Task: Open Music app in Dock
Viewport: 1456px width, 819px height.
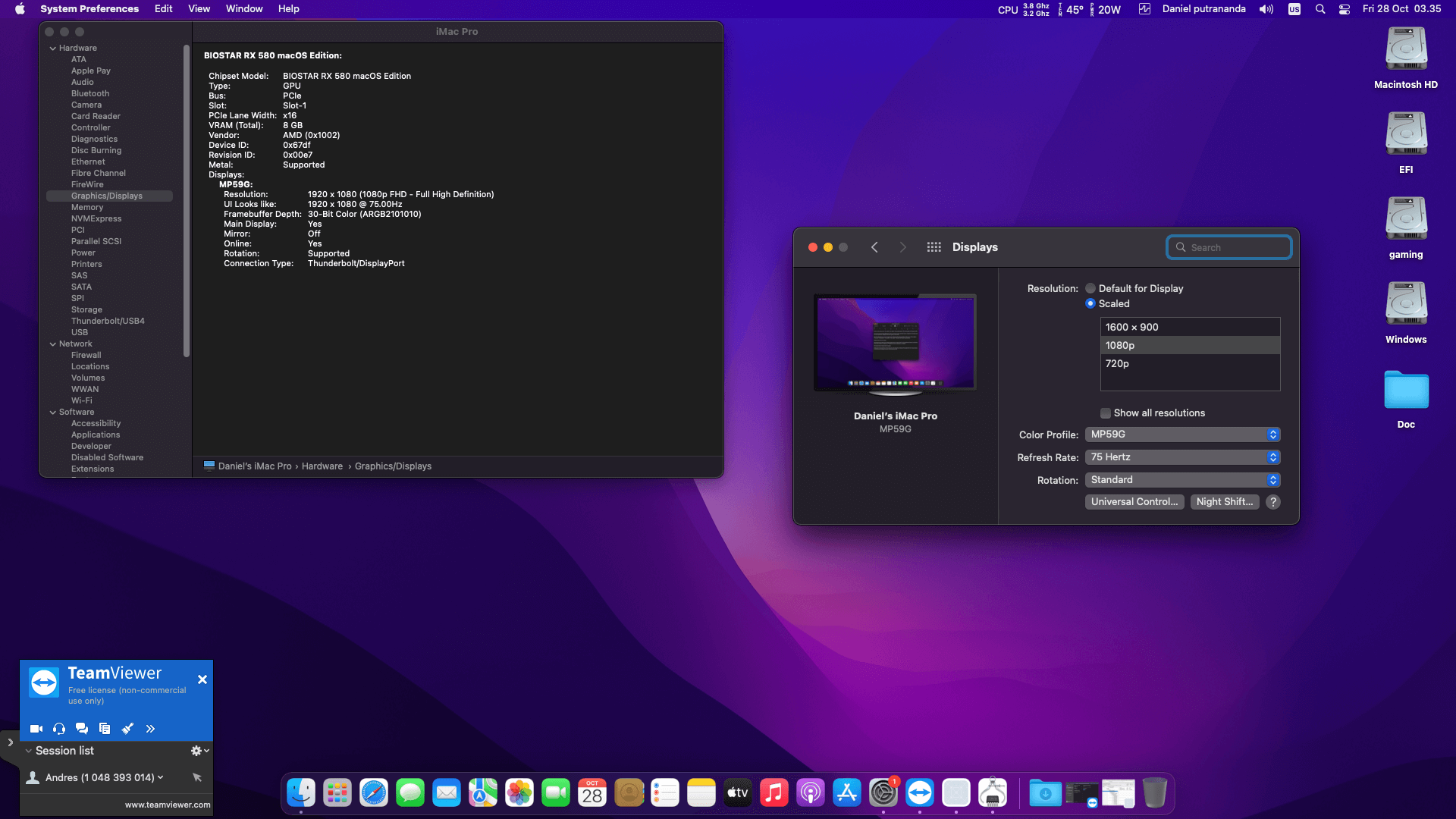Action: click(774, 793)
